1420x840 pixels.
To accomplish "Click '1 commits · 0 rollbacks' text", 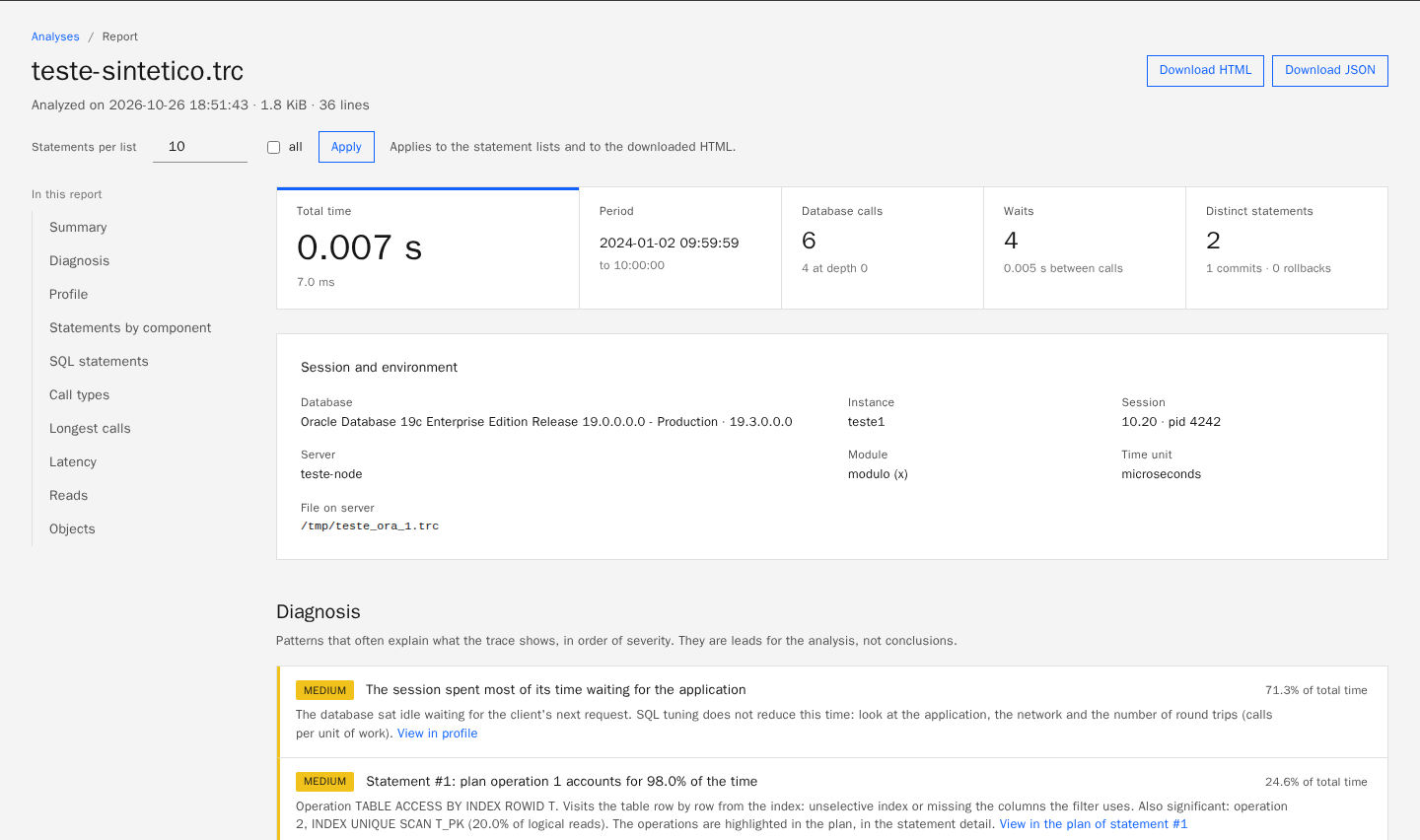I will click(x=1268, y=268).
